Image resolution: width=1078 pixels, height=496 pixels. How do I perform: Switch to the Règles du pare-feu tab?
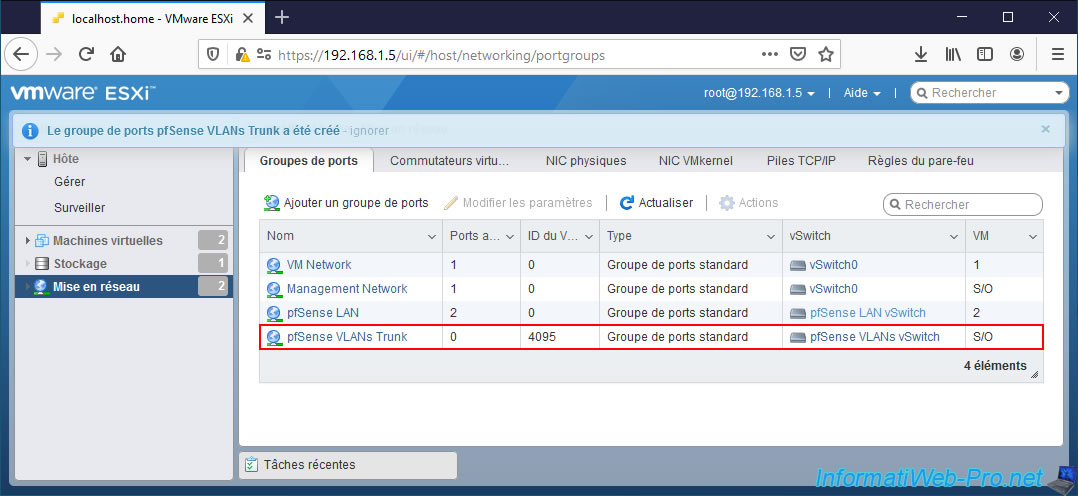[921, 160]
